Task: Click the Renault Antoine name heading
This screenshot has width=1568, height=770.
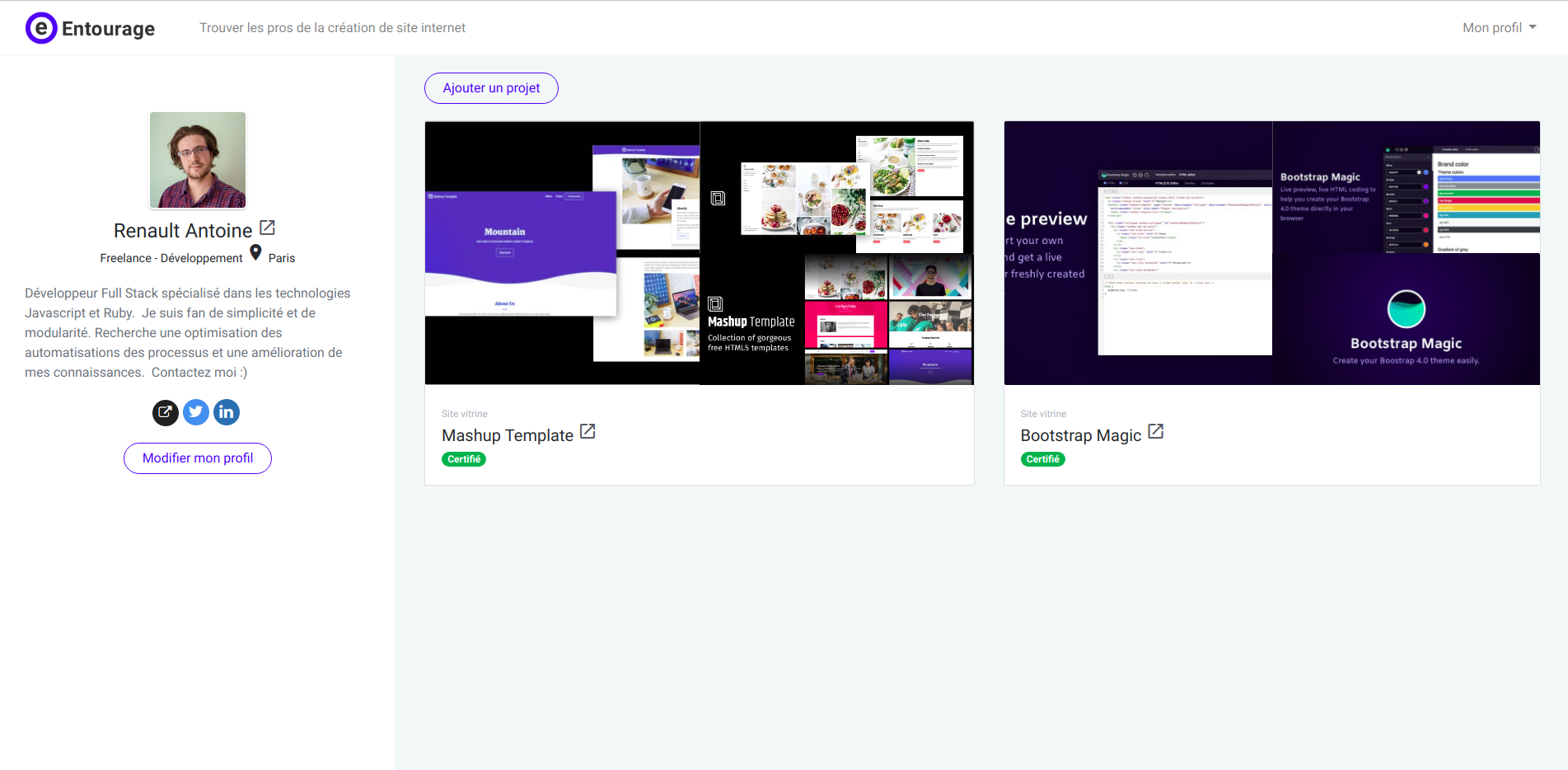Action: click(183, 231)
